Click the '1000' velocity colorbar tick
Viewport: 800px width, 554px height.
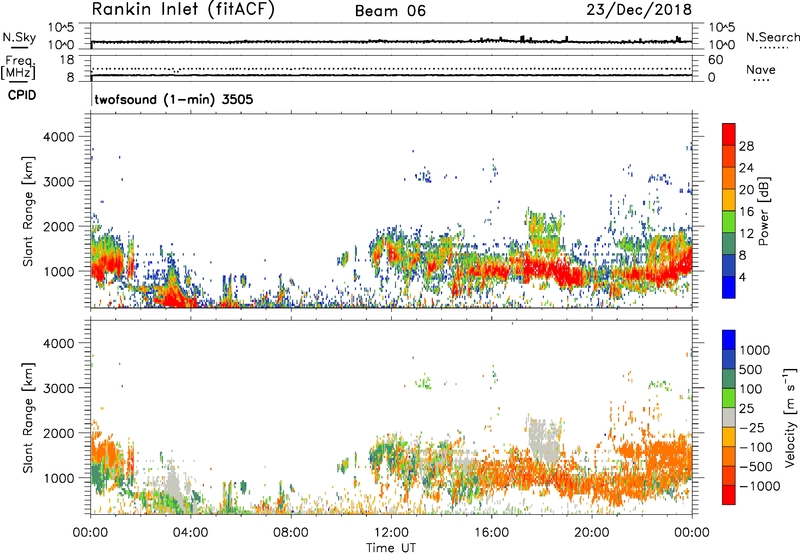(754, 350)
